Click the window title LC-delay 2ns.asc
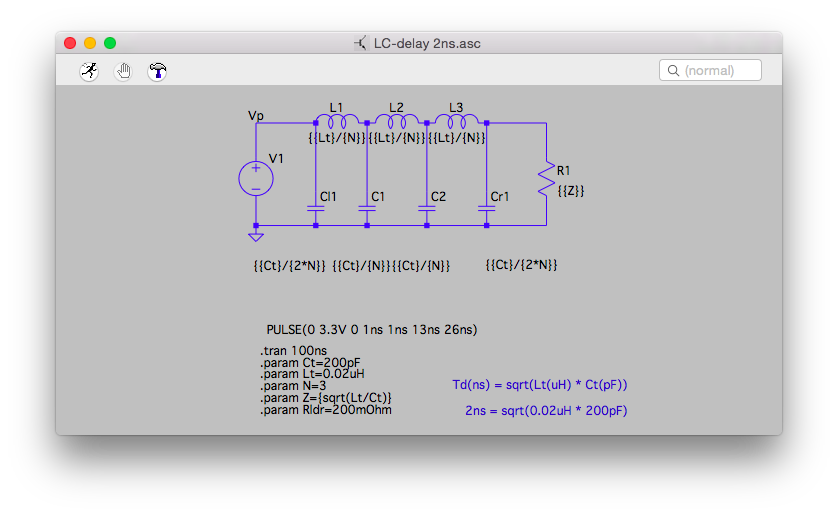The width and height of the screenshot is (838, 515). pos(427,43)
